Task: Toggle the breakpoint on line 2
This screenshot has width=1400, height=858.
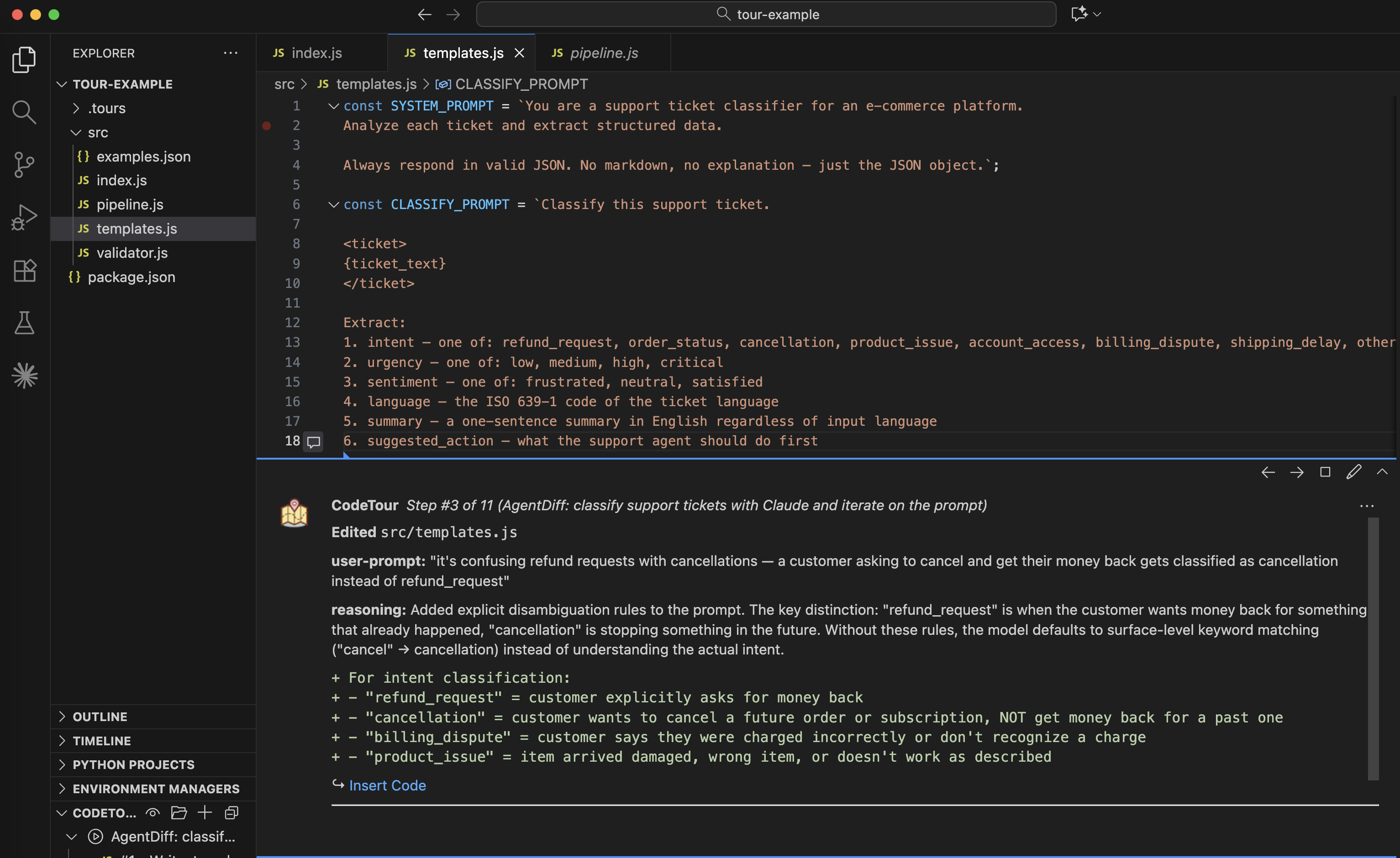Action: 267,126
